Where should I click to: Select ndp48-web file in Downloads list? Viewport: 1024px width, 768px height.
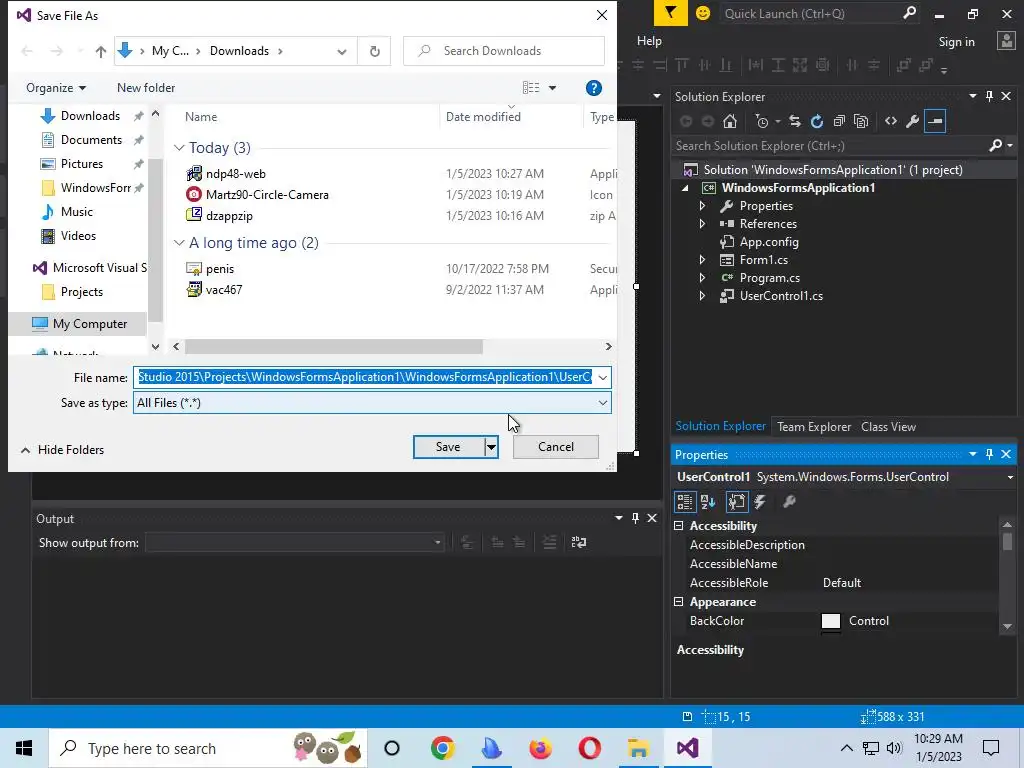coord(236,174)
